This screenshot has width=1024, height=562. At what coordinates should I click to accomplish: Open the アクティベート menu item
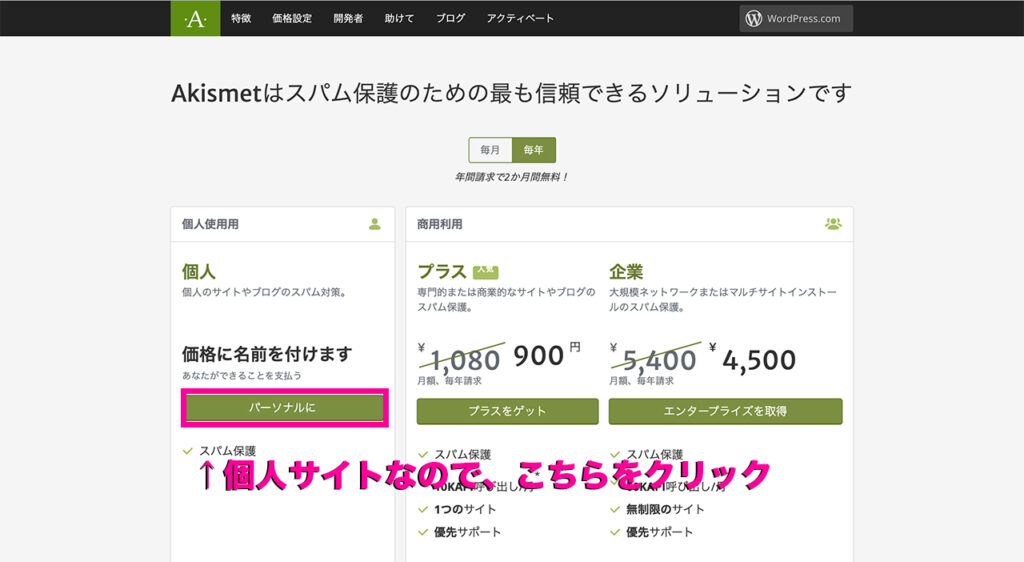pos(520,18)
